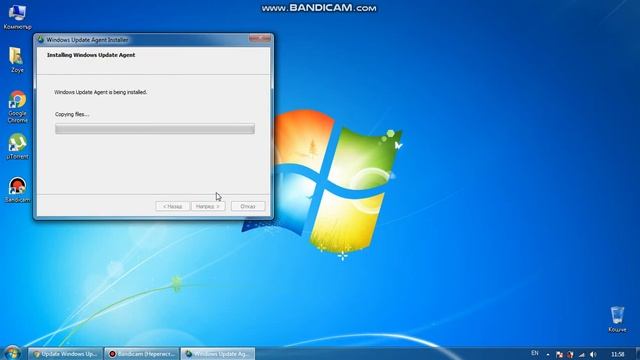
Task: Click the taskbar clock 11:58
Action: [618, 354]
